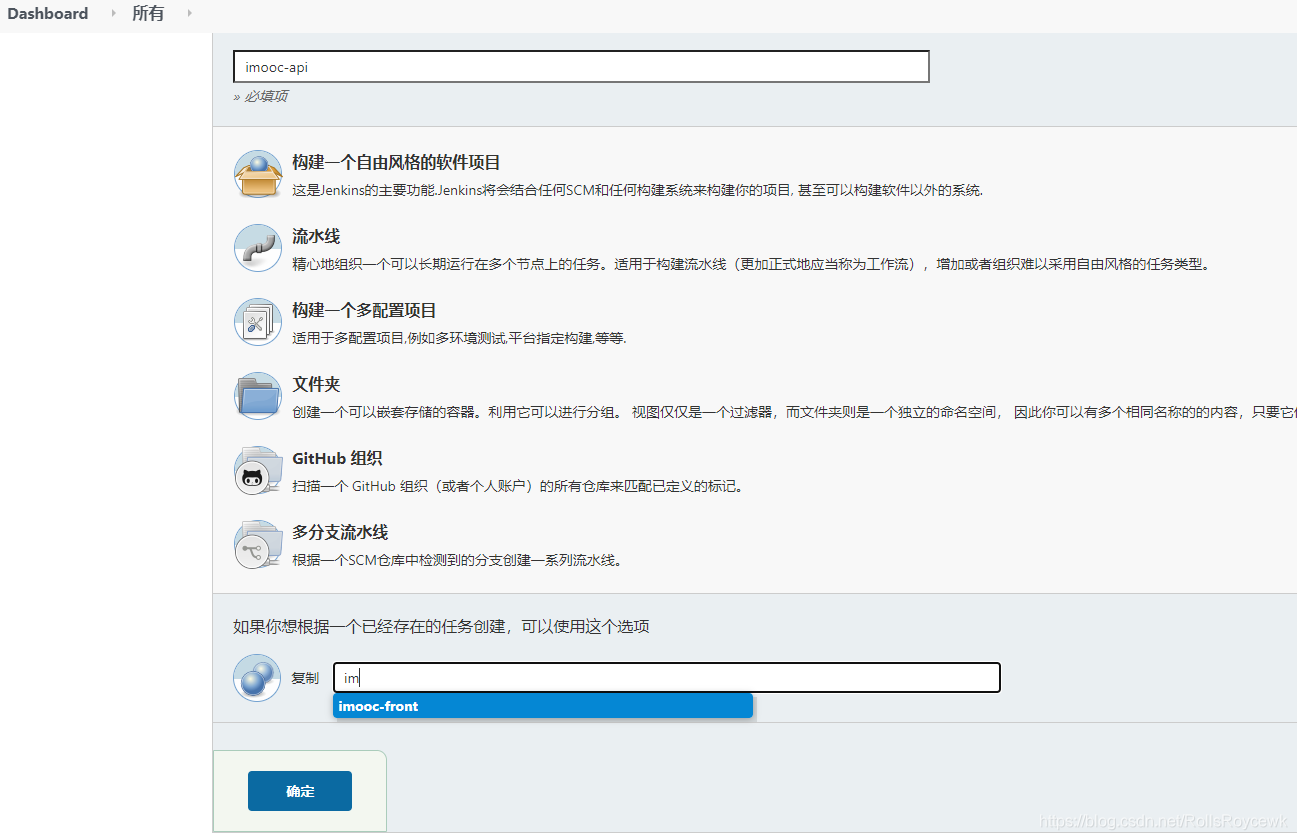
Task: Click the description 适用于多配置项目
Action: (459, 338)
